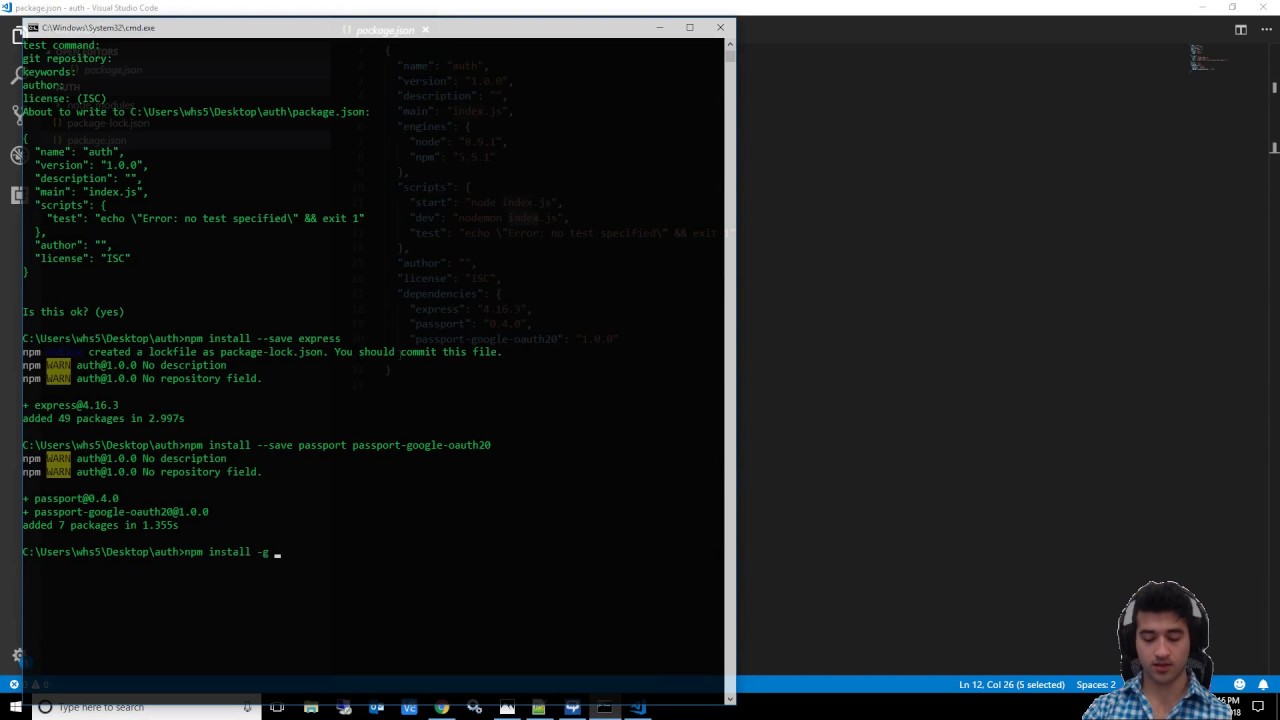Minimize the cmd.exe window

tap(659, 28)
